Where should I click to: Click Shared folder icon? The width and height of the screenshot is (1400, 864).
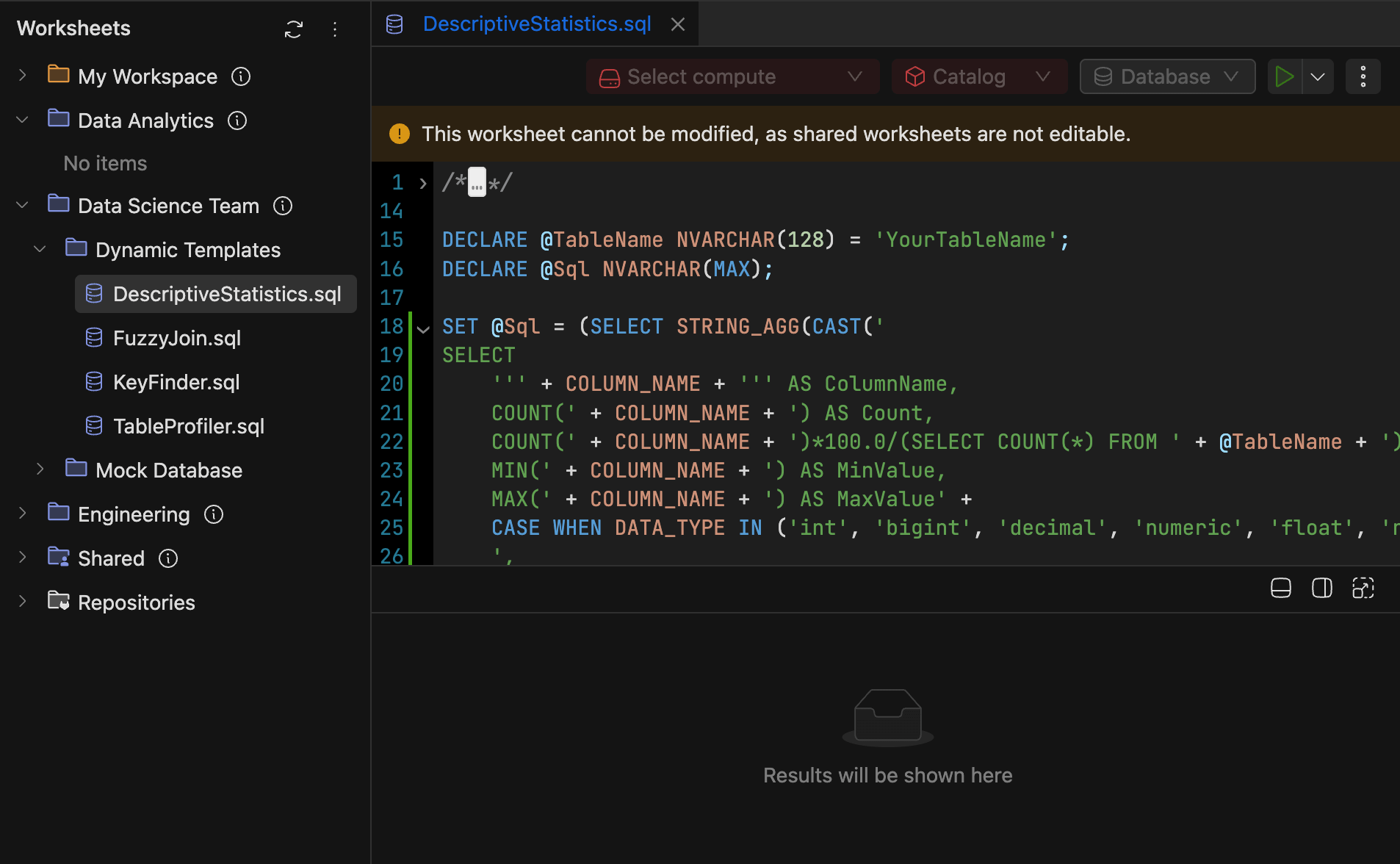[x=59, y=557]
